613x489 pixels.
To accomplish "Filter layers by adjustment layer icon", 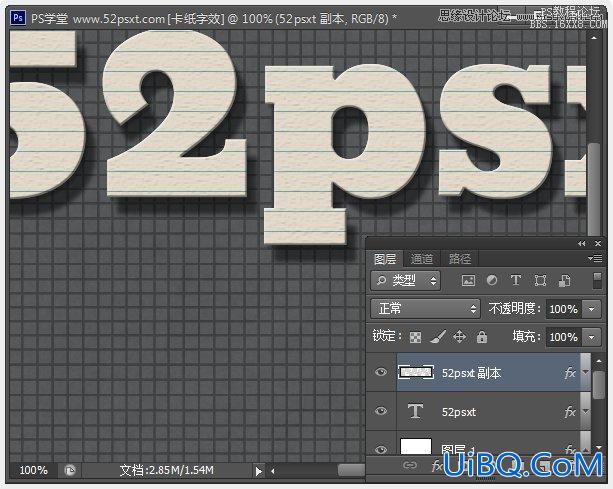I will (x=492, y=280).
